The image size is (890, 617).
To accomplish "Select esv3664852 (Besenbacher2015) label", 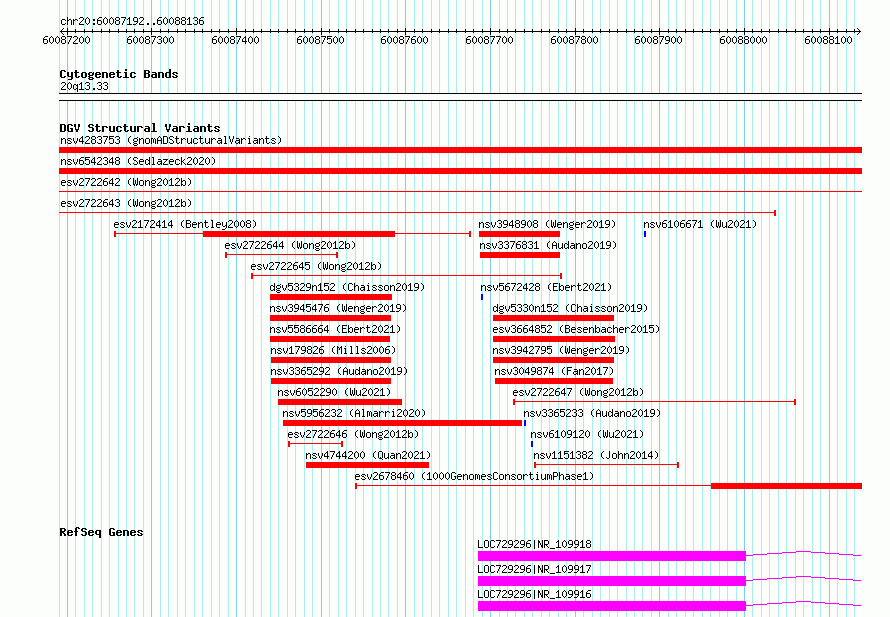I will point(577,329).
